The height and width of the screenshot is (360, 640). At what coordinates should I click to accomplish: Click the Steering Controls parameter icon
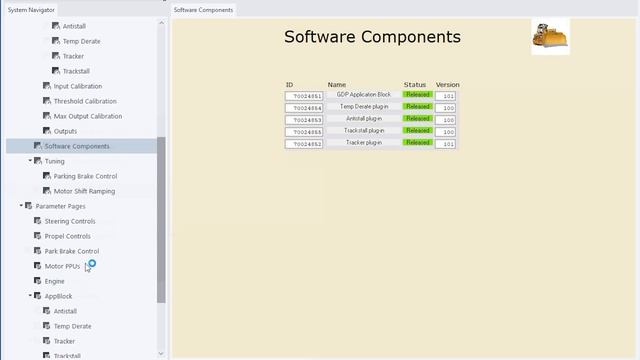tap(38, 221)
